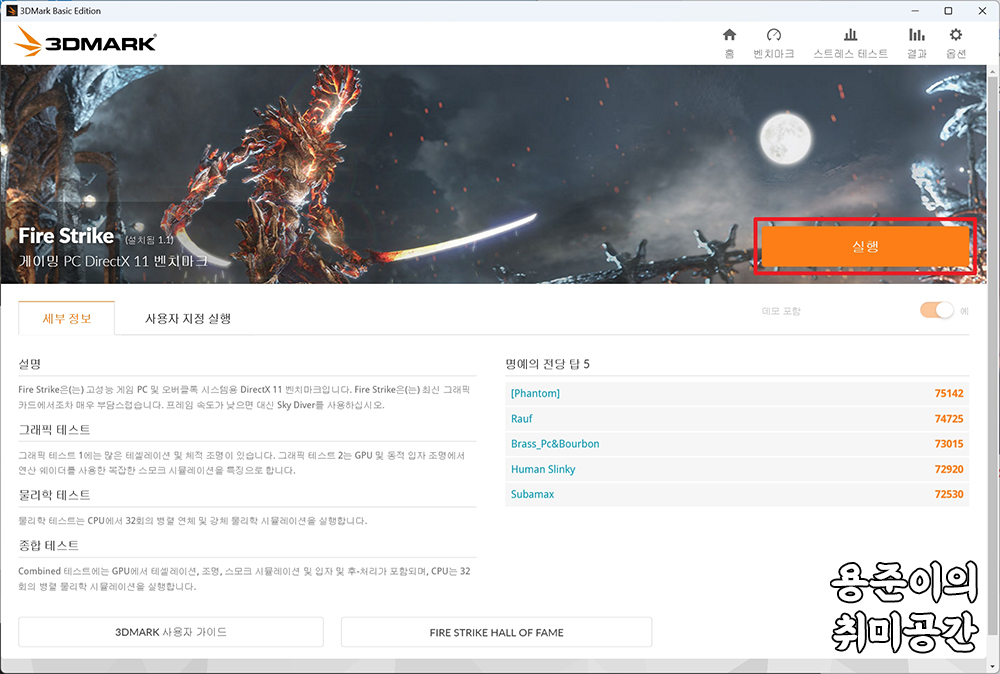Run the Fire Strike benchmark with 실행
The width and height of the screenshot is (1000, 674).
865,246
